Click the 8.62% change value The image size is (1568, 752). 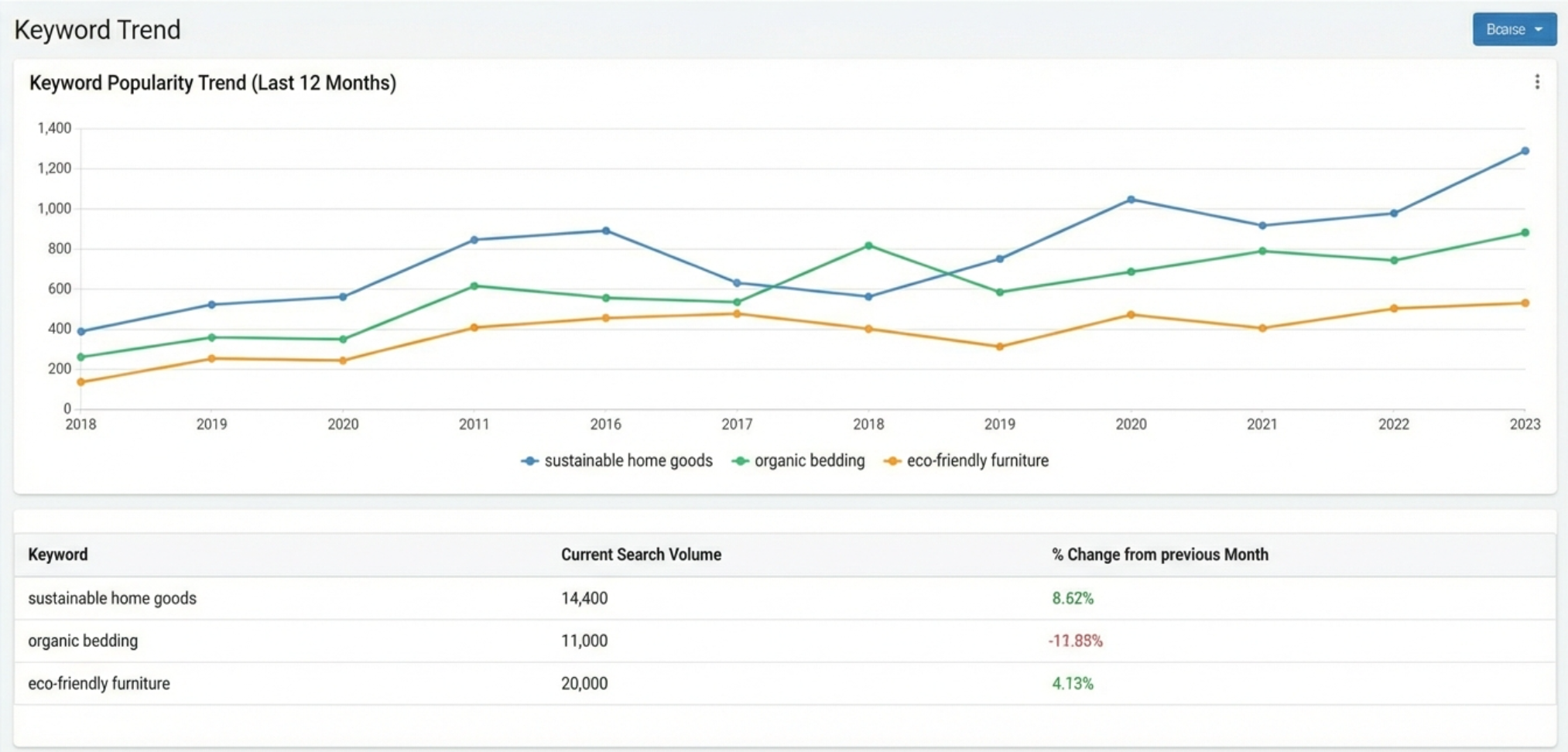(x=1072, y=597)
